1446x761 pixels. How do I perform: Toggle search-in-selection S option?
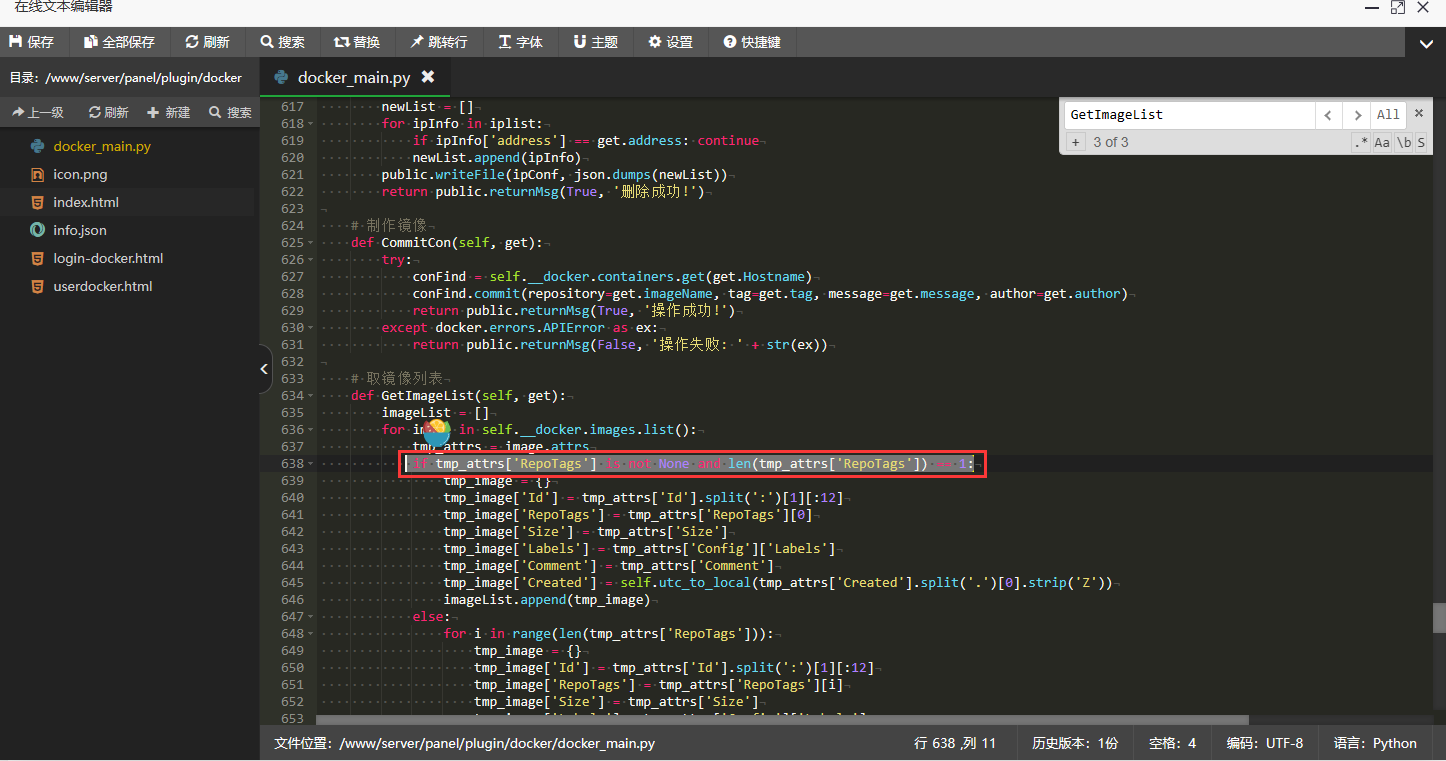[1421, 143]
